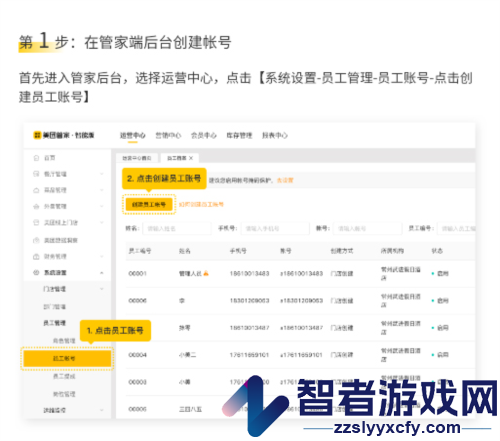
Task: Open 角色管理 in the sidebar
Action: pyautogui.click(x=64, y=341)
